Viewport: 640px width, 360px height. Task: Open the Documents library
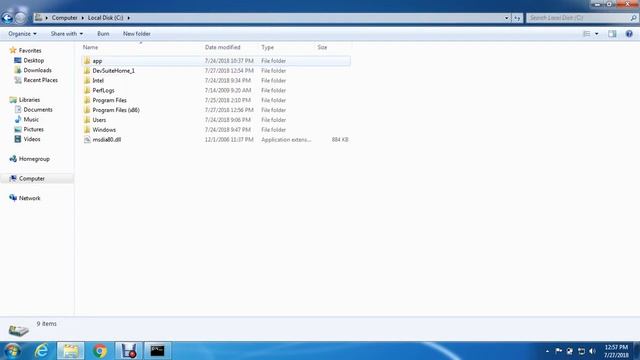coord(38,109)
